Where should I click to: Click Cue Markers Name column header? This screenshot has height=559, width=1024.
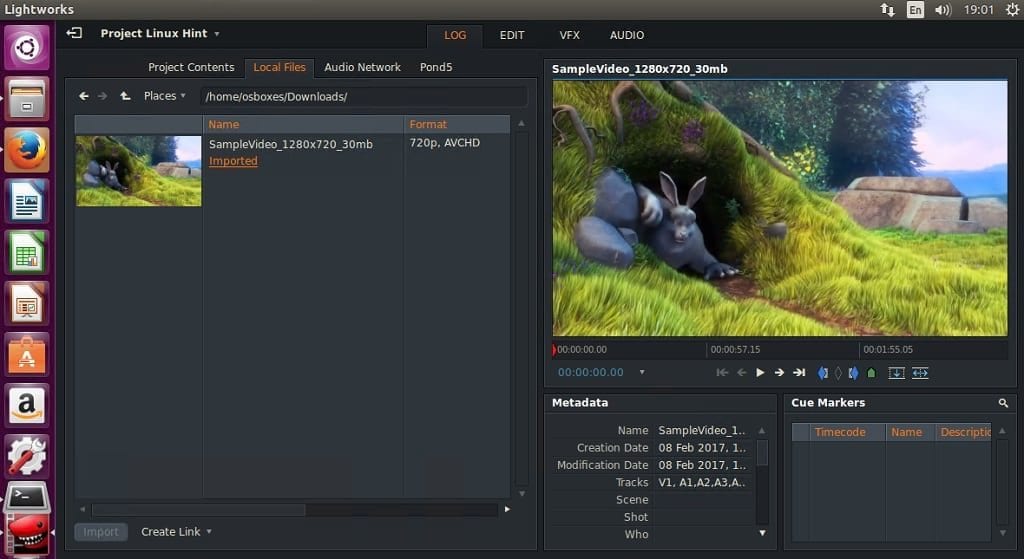(x=910, y=432)
